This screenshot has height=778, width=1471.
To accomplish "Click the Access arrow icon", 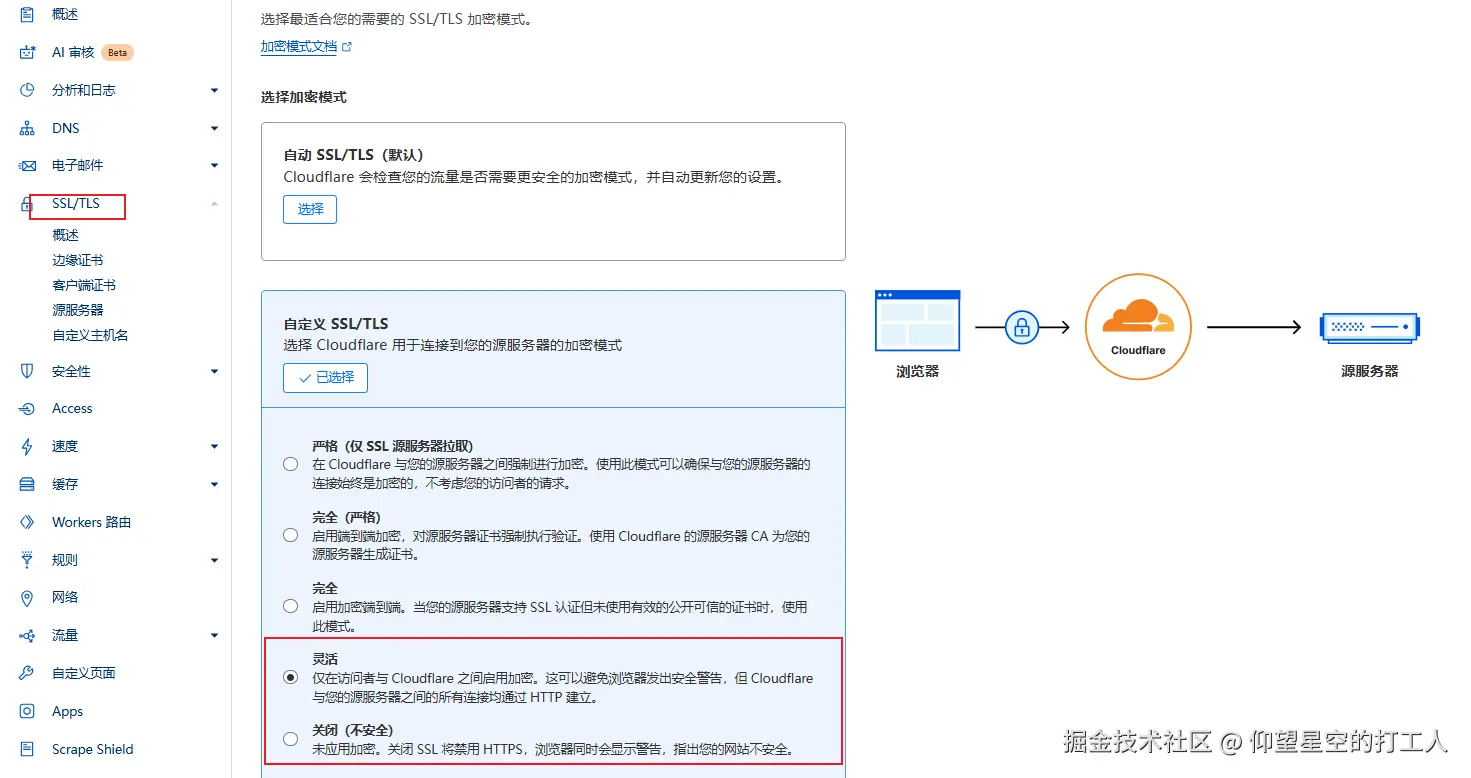I will pyautogui.click(x=28, y=408).
